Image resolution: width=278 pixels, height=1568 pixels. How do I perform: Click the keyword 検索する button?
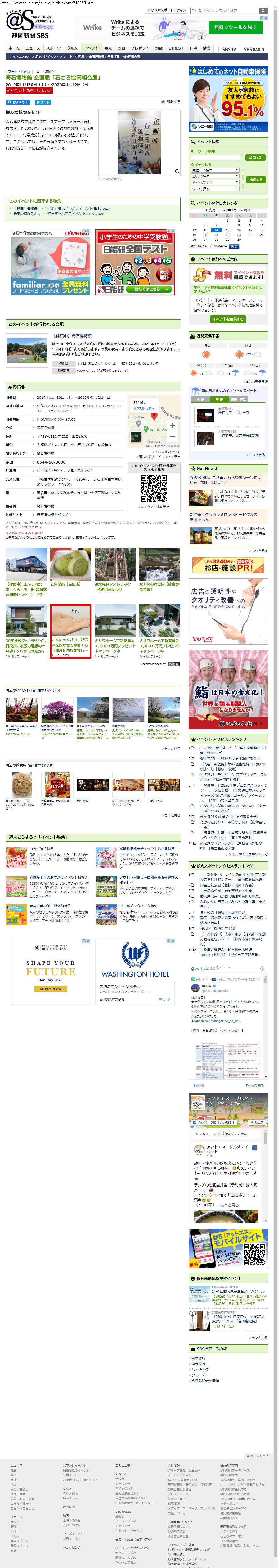coord(255,158)
